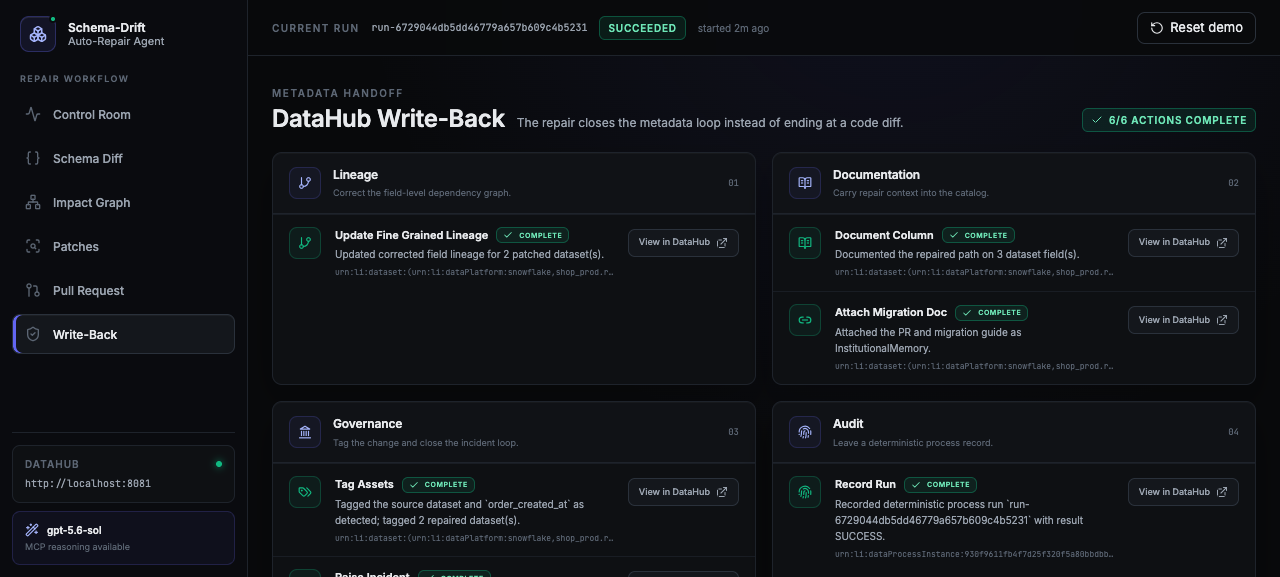Click the Schema Diff braces icon
The image size is (1280, 577).
click(x=33, y=159)
